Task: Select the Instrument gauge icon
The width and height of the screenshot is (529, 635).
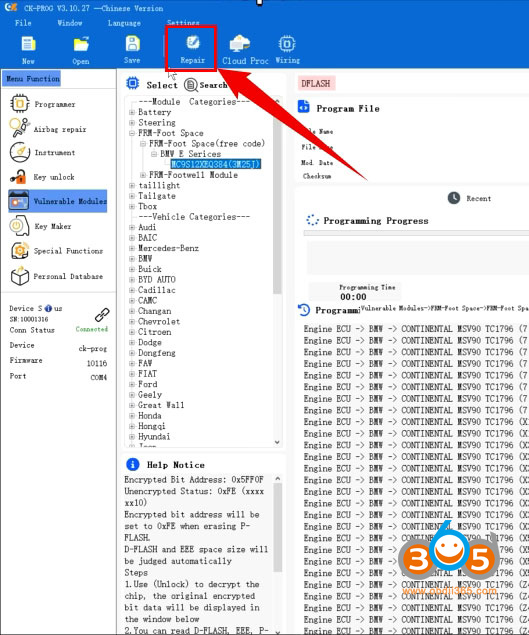Action: [x=19, y=152]
